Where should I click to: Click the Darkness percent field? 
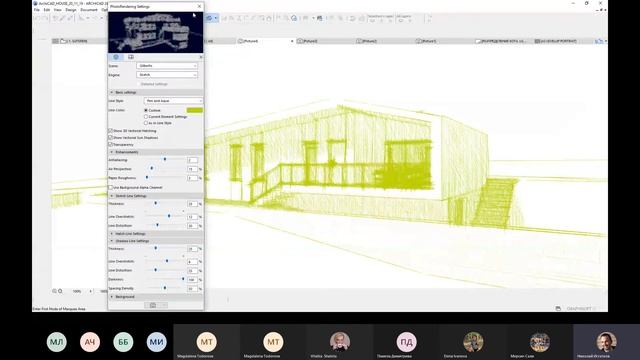point(192,280)
